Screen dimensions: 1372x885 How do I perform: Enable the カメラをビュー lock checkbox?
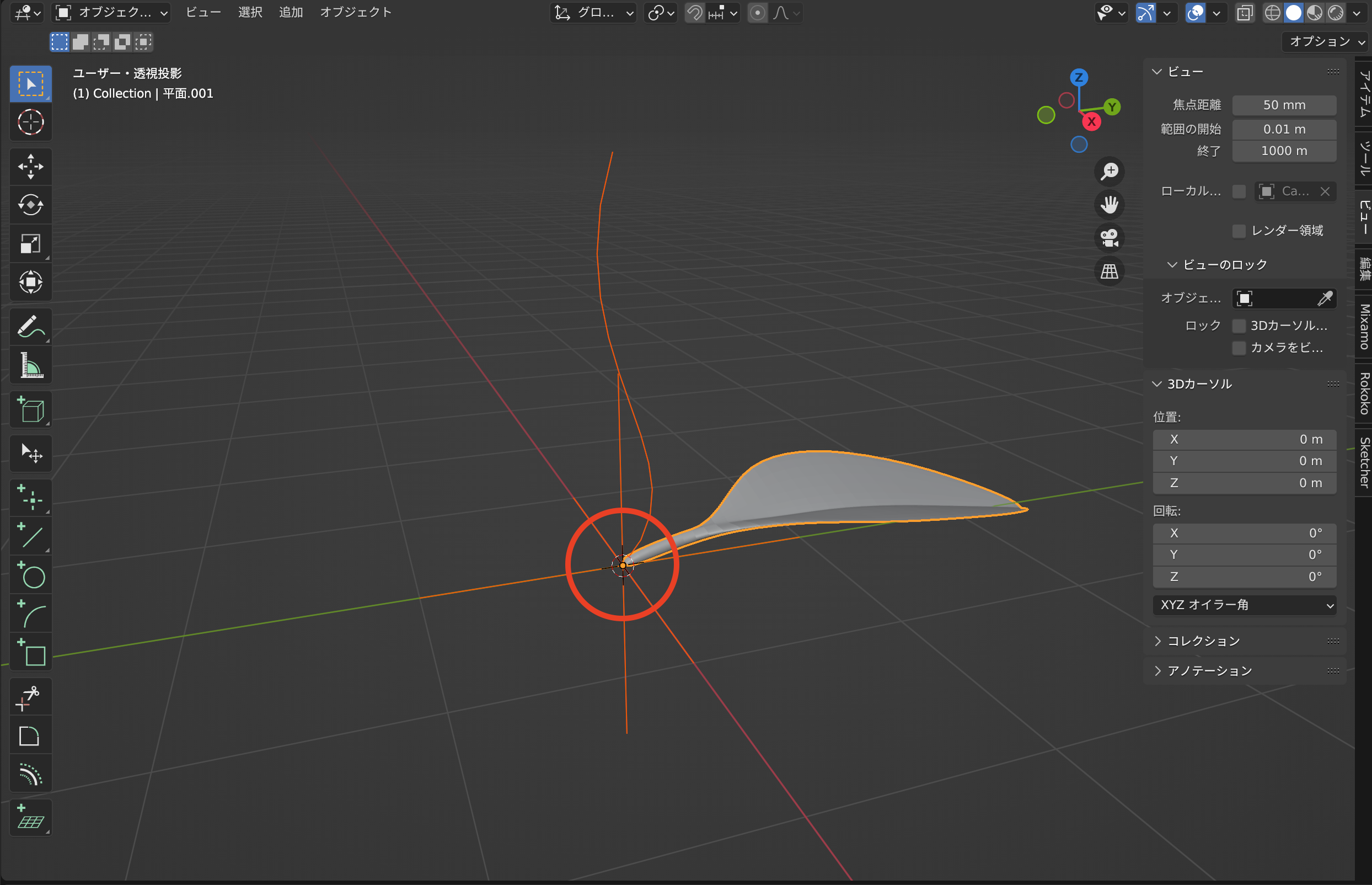pos(1239,348)
